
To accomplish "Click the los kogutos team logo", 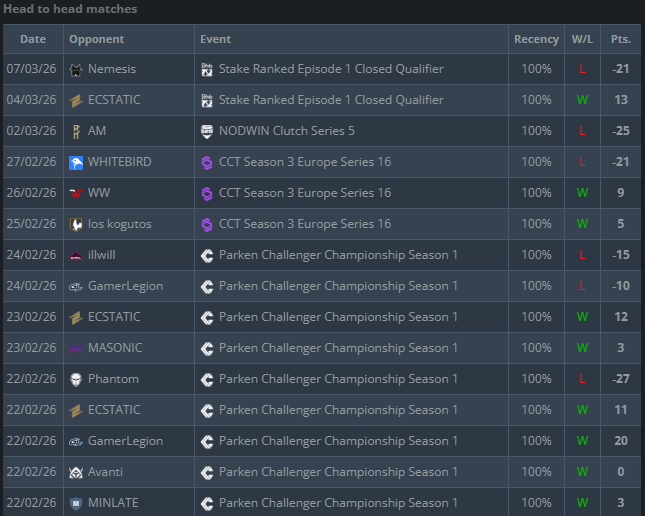I will [x=76, y=225].
